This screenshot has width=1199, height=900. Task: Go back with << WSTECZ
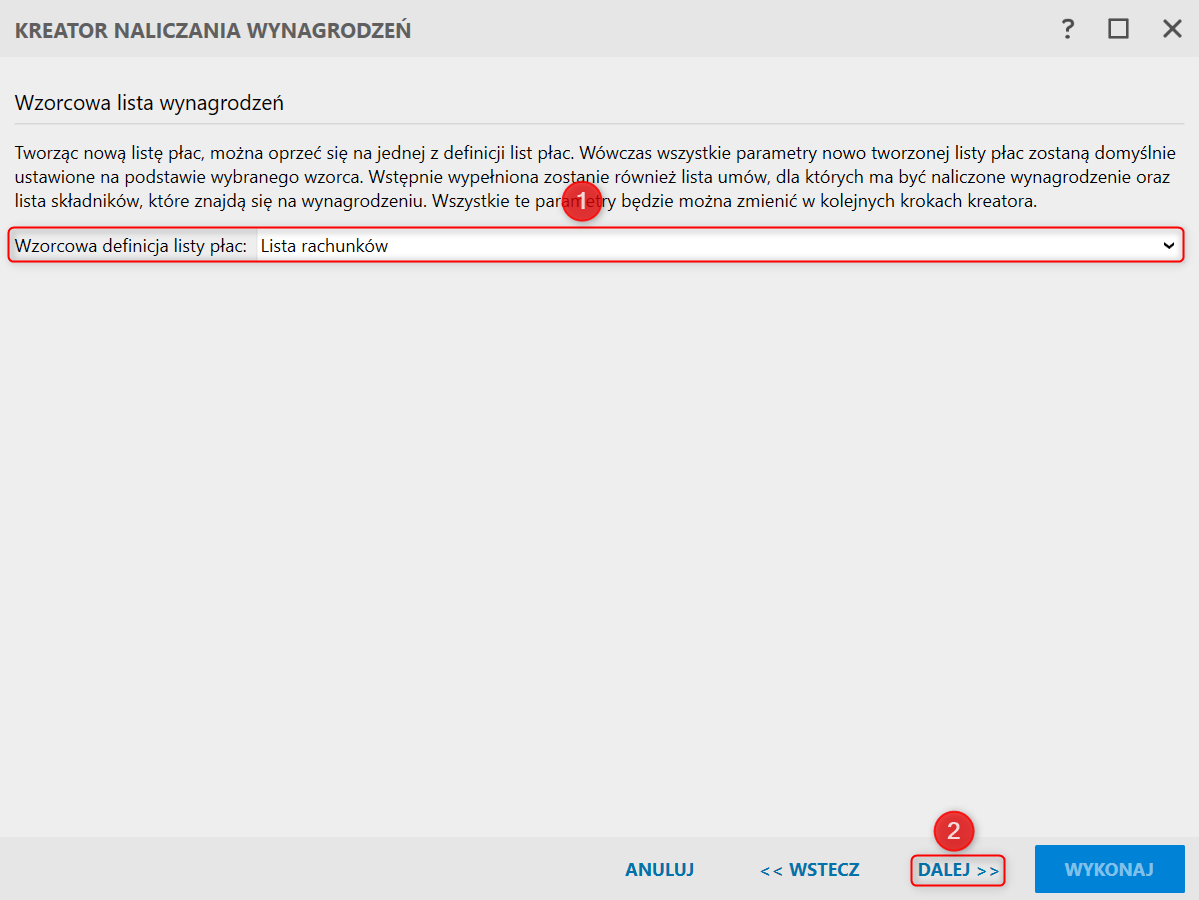tap(810, 869)
